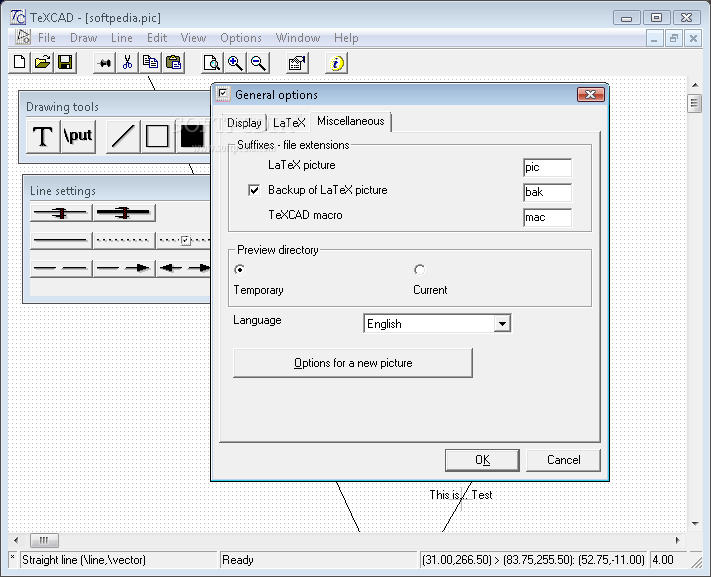Viewport: 711px width, 577px height.
Task: Click the yellow info icon
Action: pyautogui.click(x=336, y=63)
